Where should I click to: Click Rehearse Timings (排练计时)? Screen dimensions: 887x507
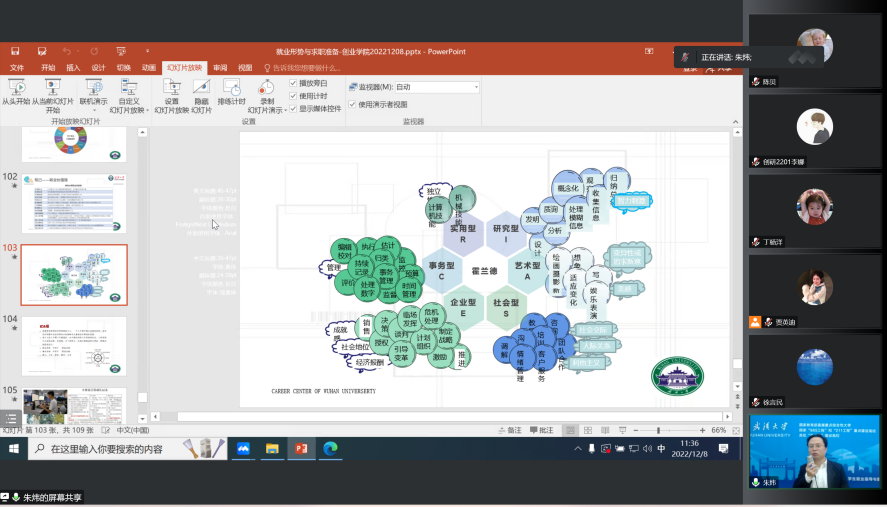tap(232, 92)
